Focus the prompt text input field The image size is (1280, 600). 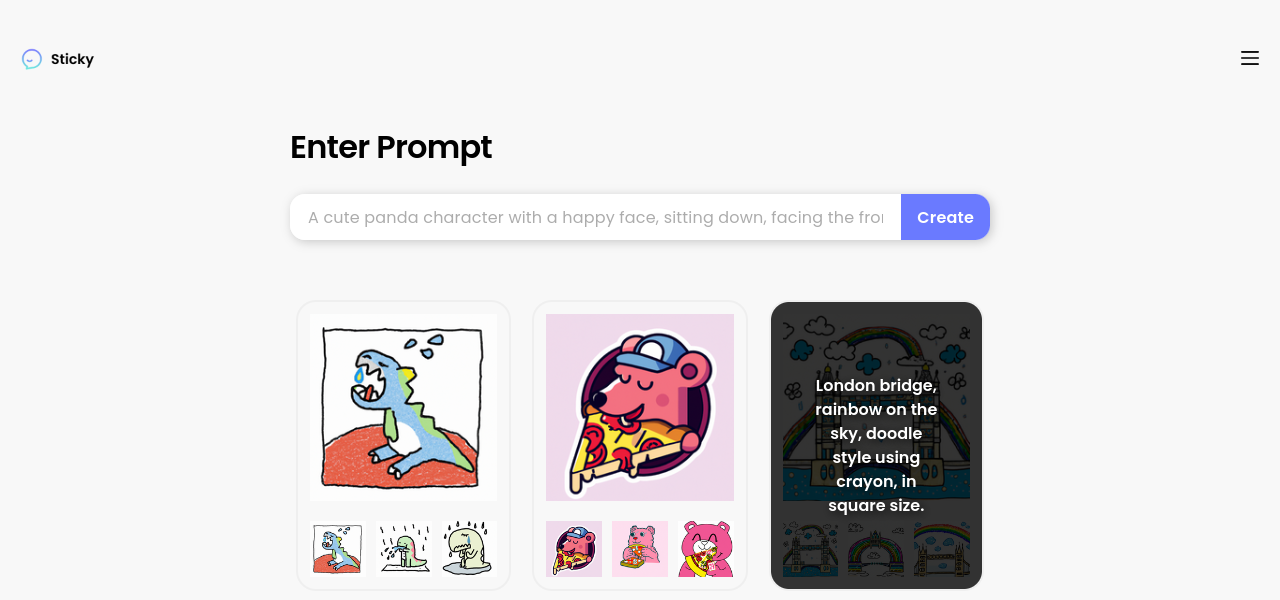click(x=595, y=217)
